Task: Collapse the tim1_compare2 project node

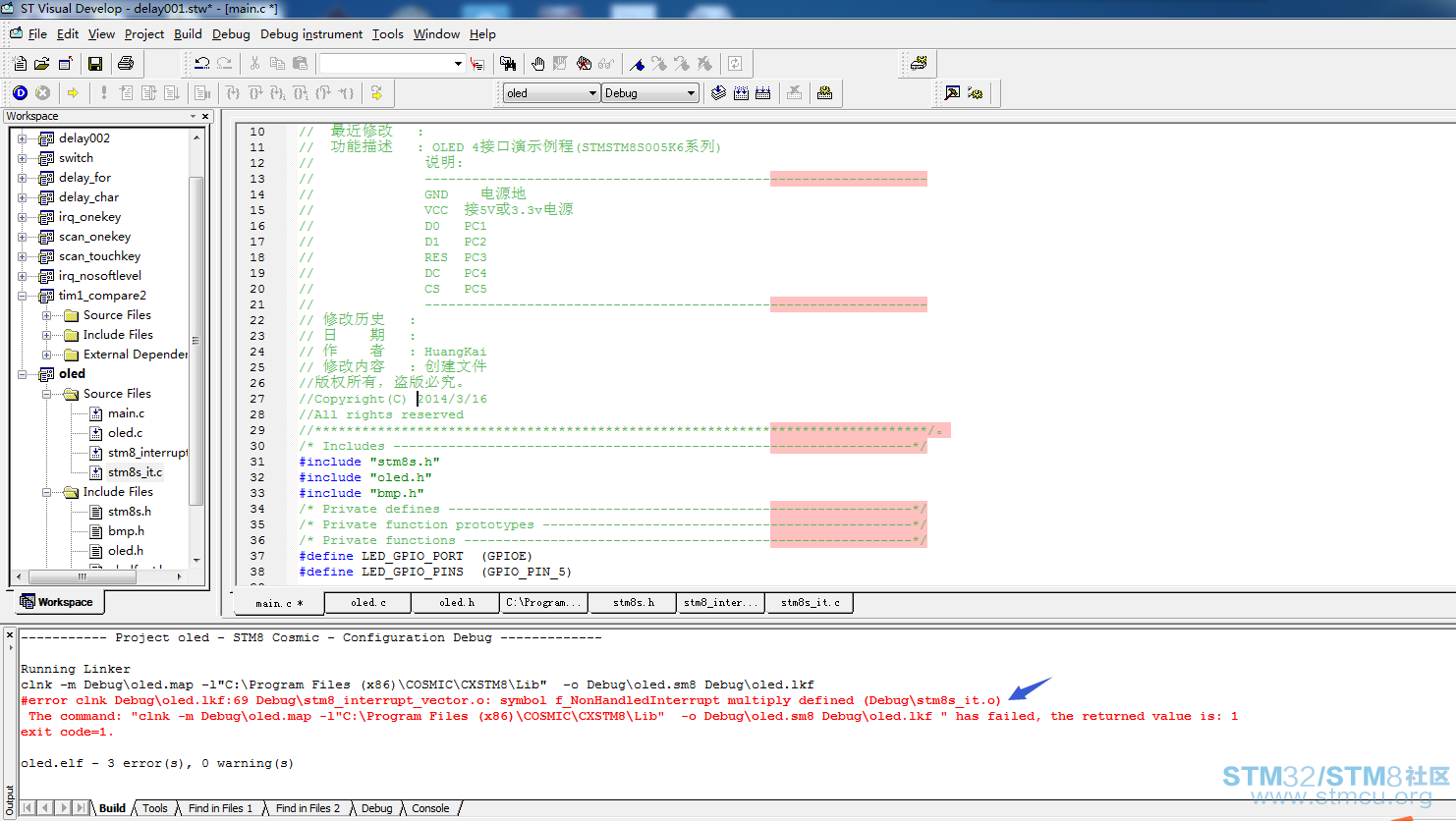Action: click(22, 296)
